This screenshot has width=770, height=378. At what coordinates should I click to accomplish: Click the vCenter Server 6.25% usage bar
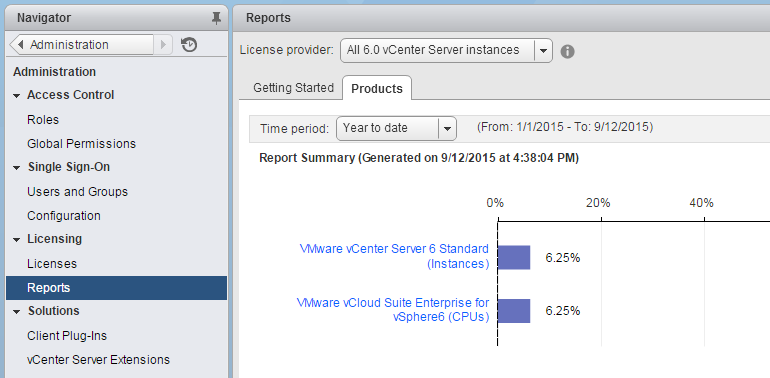pyautogui.click(x=514, y=258)
